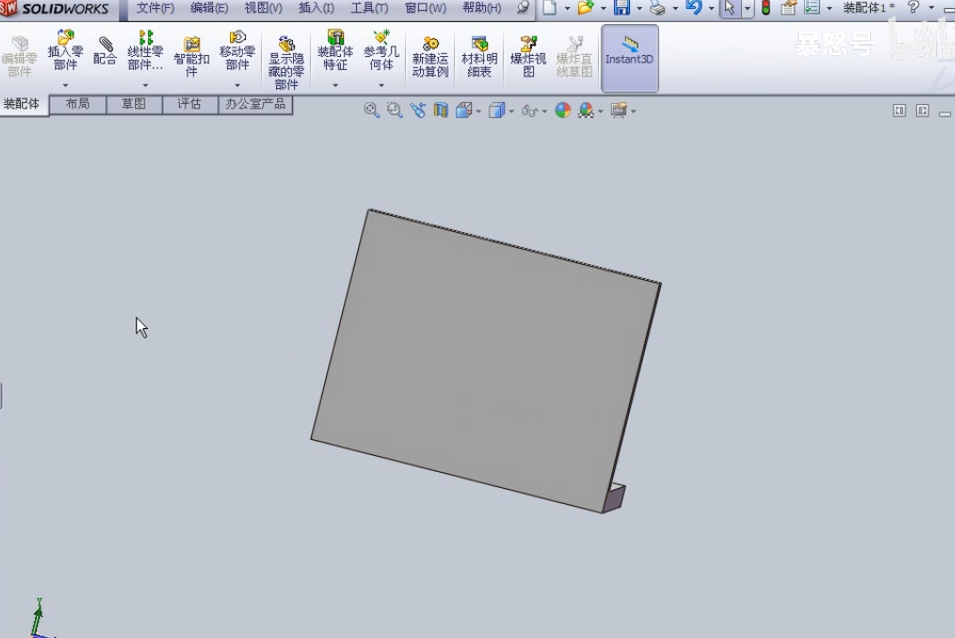955x638 pixels.
Task: Open the 工具(T) menu
Action: [369, 8]
